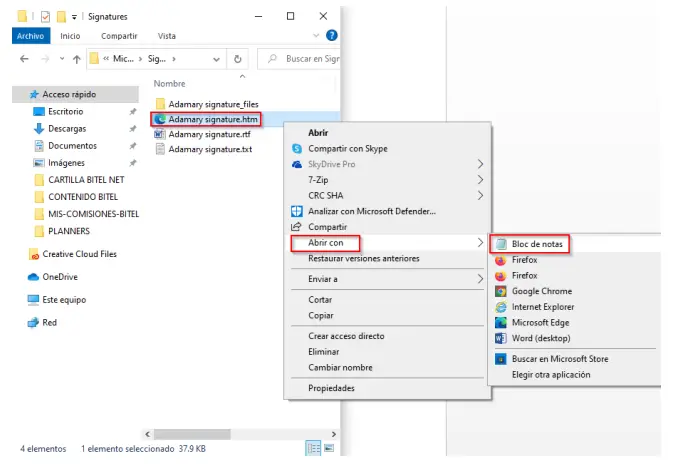Screen dimensions: 680x472
Task: Select Este equipo in navigation pane
Action: point(64,300)
